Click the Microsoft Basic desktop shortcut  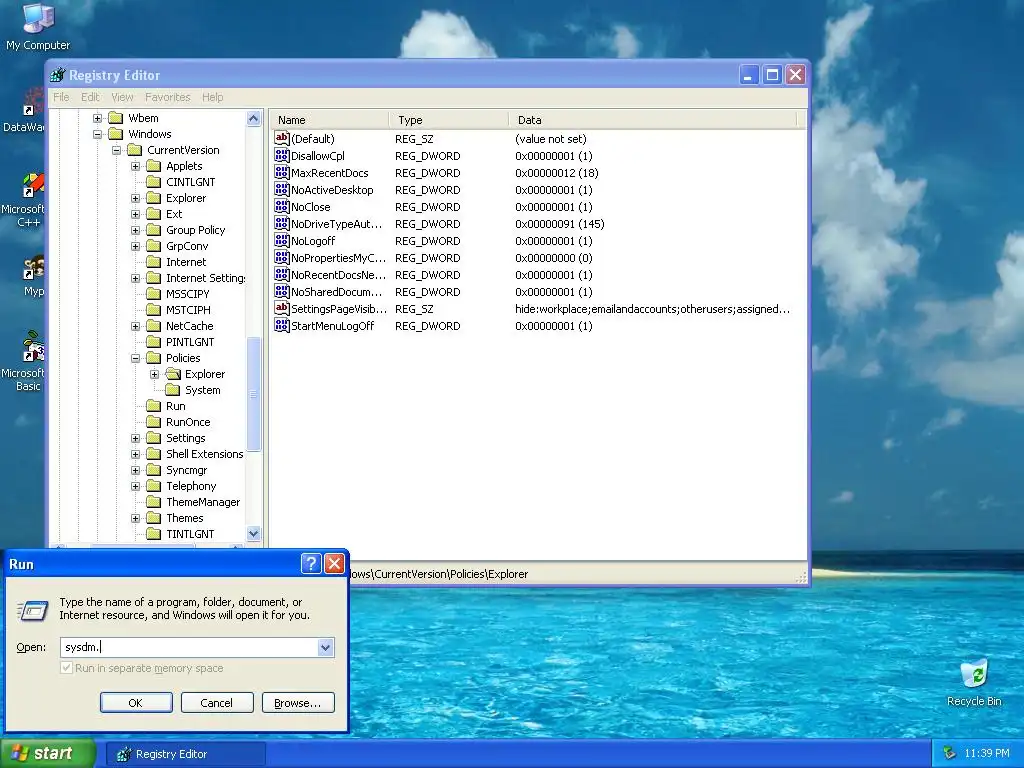(x=28, y=361)
